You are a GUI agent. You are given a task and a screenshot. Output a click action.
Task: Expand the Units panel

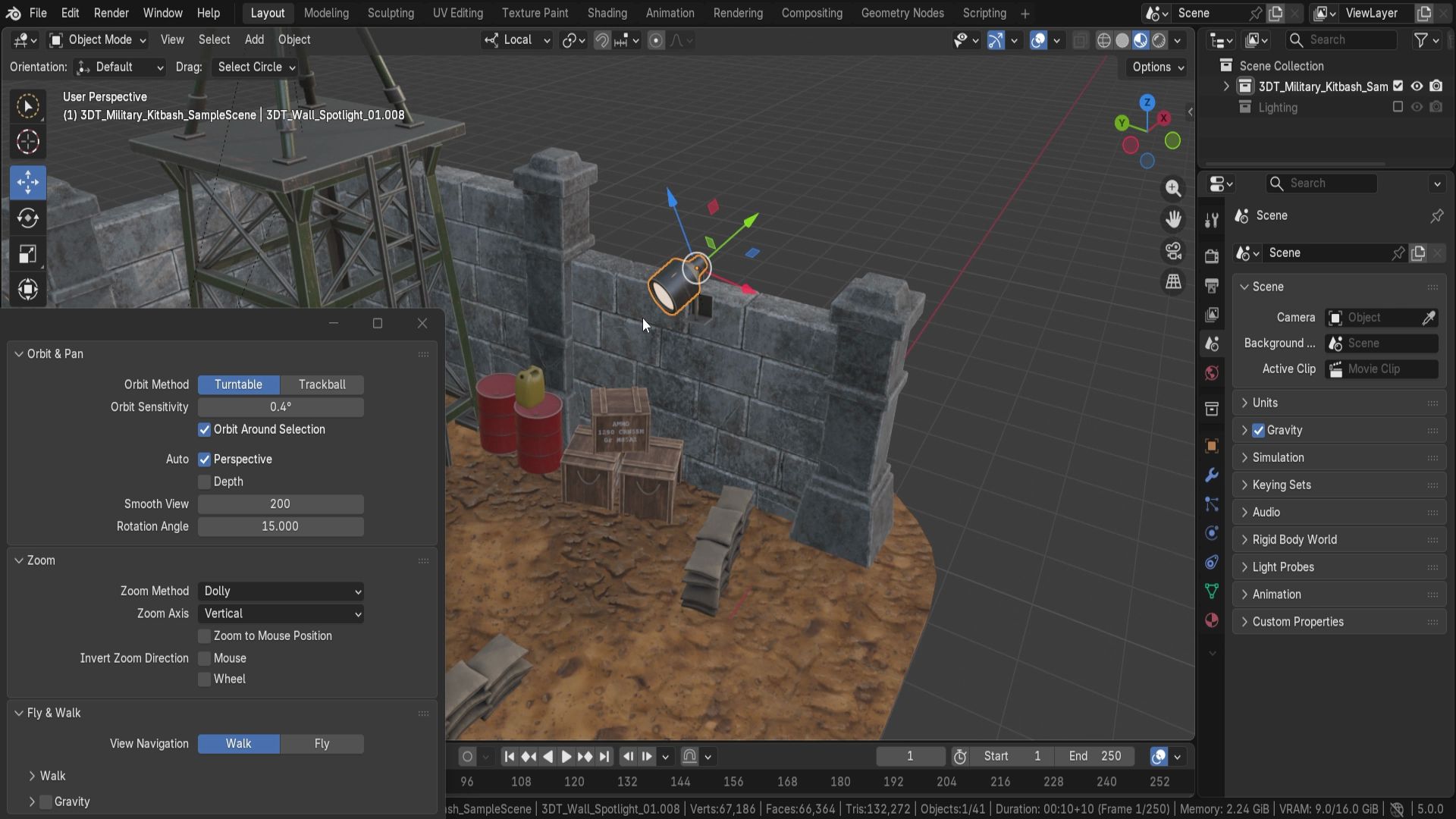pos(1265,403)
